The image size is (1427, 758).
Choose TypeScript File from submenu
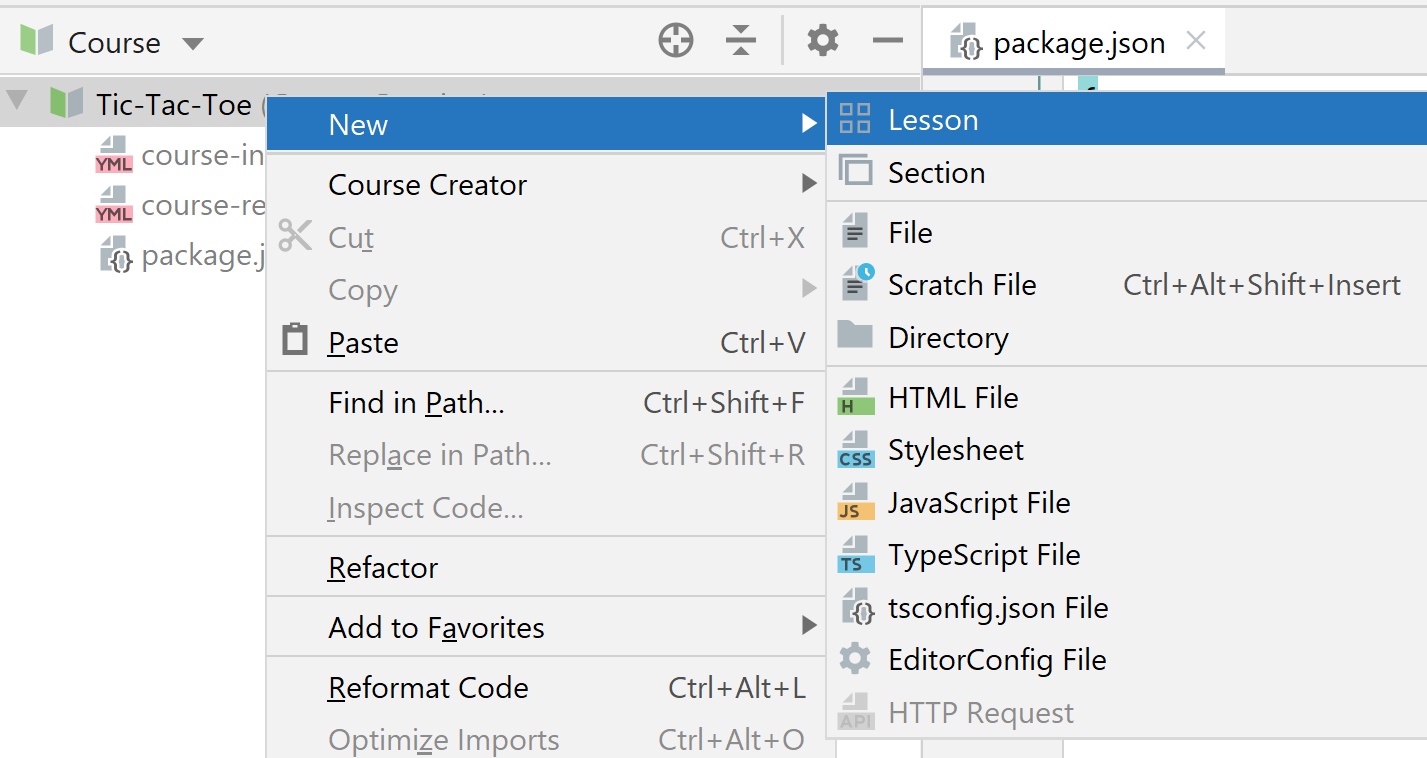[983, 555]
